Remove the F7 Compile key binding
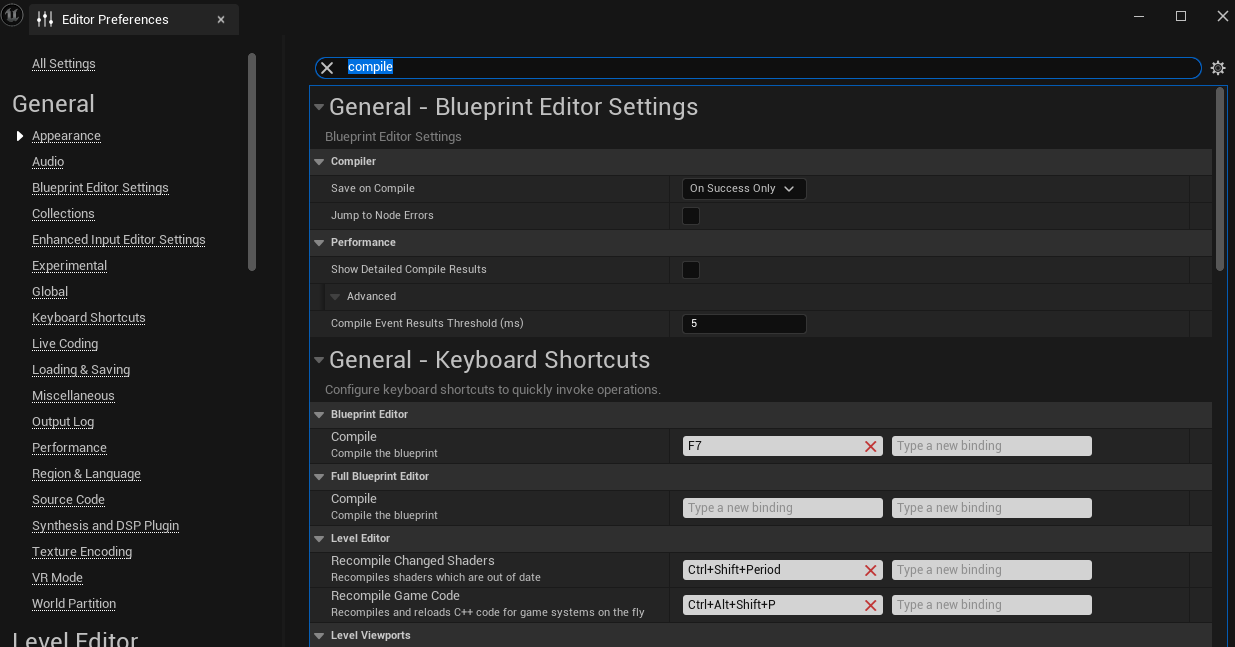This screenshot has height=647, width=1235. tap(870, 446)
